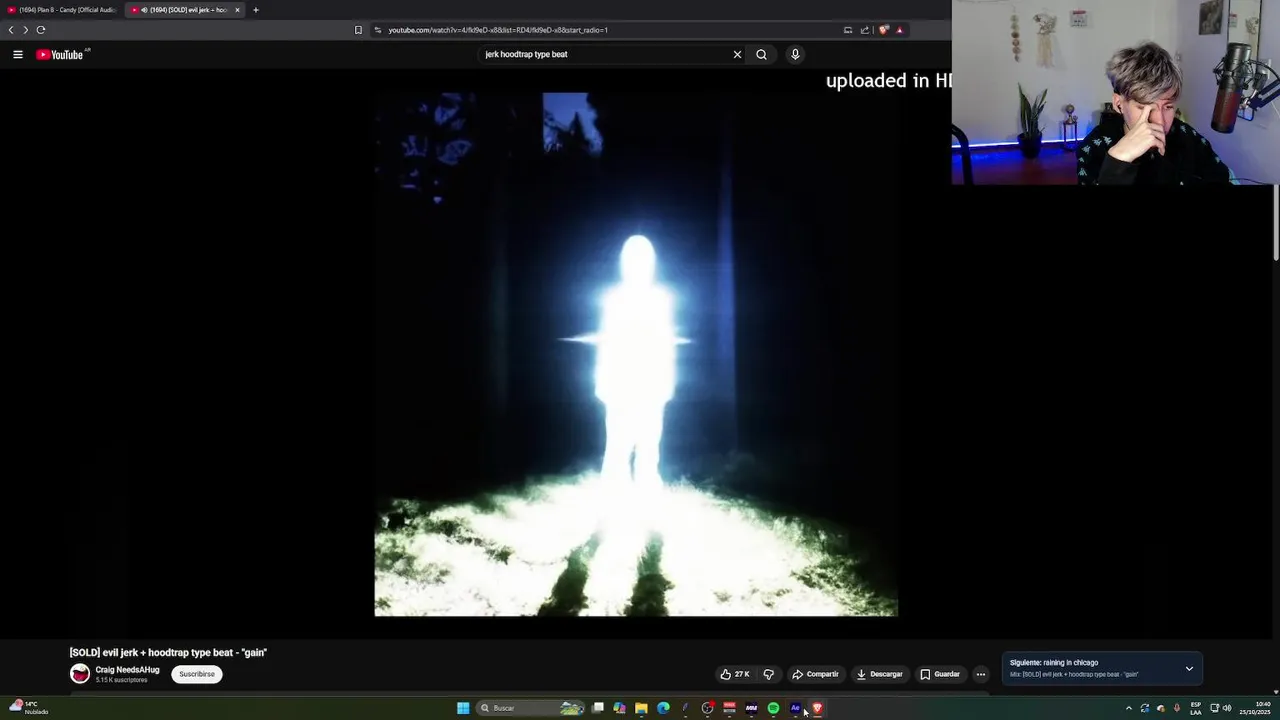Open the ESP LAA language switcher
Image resolution: width=1280 pixels, height=720 pixels.
tap(1196, 708)
